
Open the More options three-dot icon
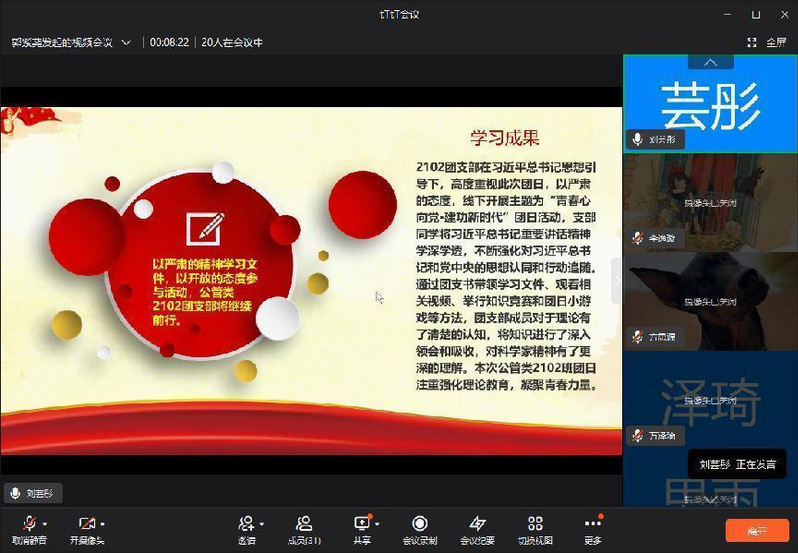(x=593, y=523)
